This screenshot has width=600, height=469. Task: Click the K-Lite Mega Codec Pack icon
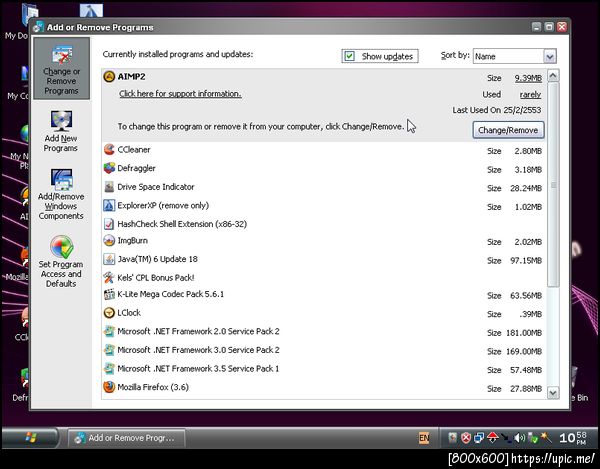coord(109,294)
